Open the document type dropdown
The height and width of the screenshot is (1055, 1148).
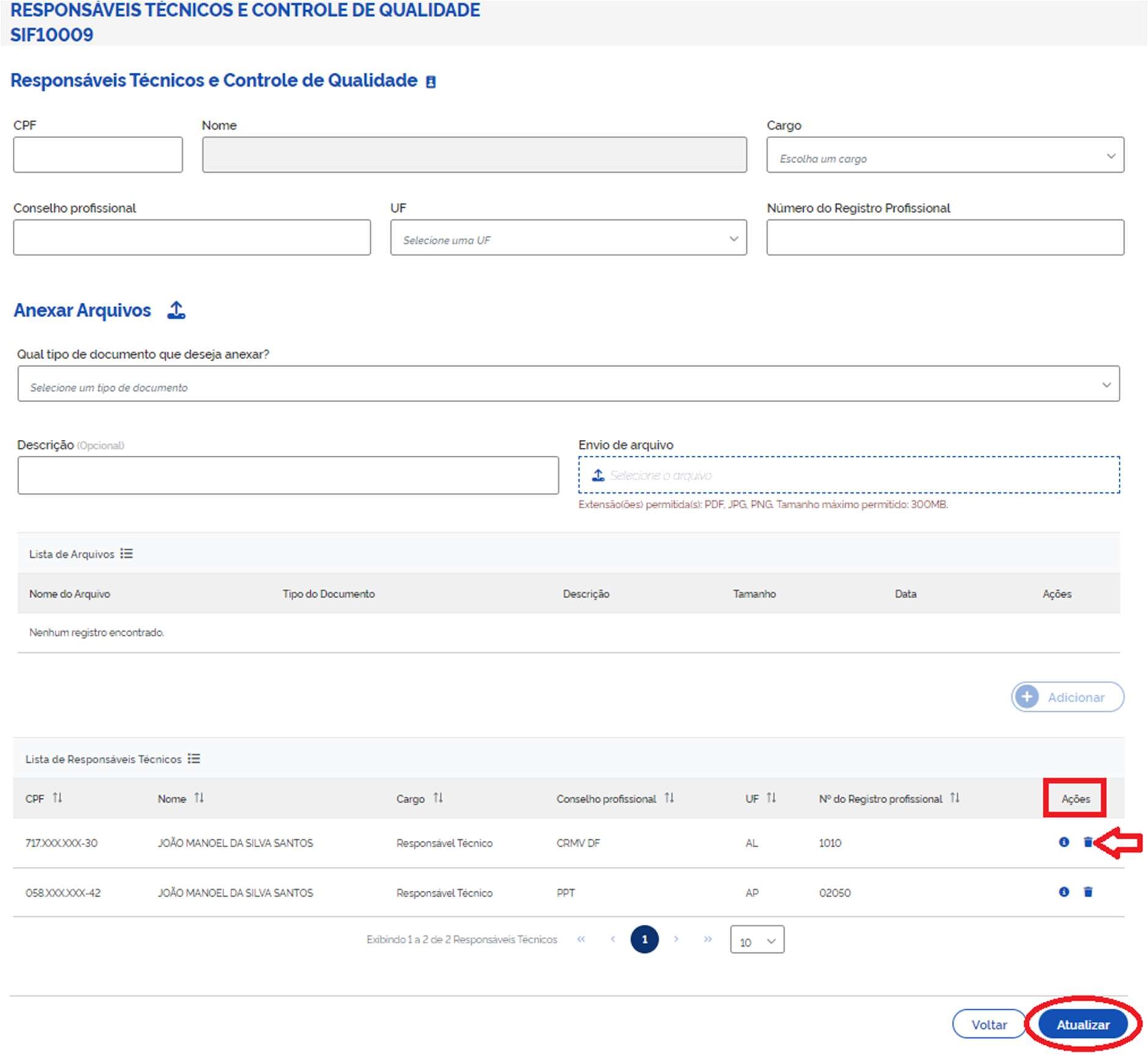coord(568,384)
